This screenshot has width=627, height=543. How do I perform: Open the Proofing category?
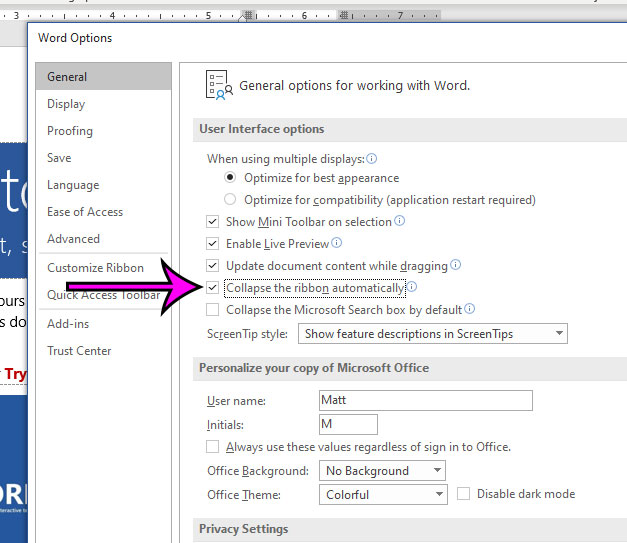tap(103, 131)
